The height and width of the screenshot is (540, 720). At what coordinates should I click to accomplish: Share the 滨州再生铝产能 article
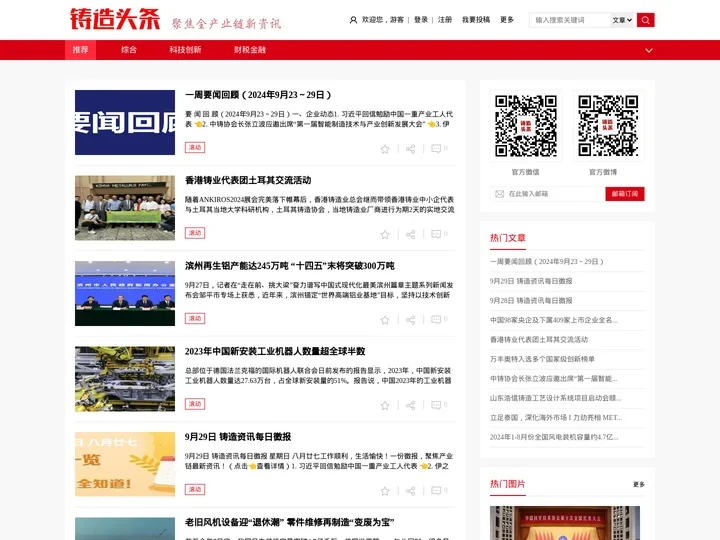411,320
